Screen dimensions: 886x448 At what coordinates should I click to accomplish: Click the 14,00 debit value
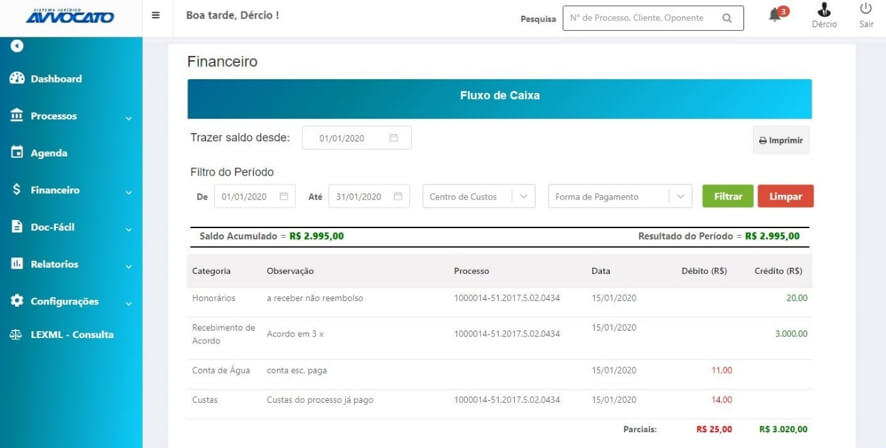[x=722, y=399]
